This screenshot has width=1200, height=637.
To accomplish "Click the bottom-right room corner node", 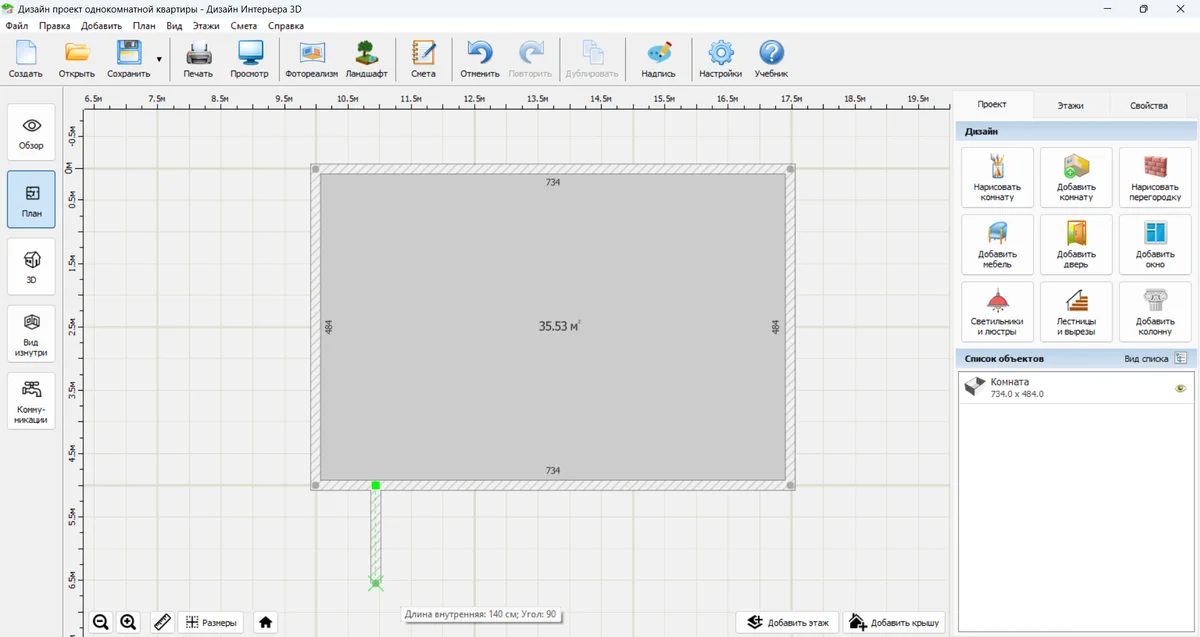I will click(790, 485).
